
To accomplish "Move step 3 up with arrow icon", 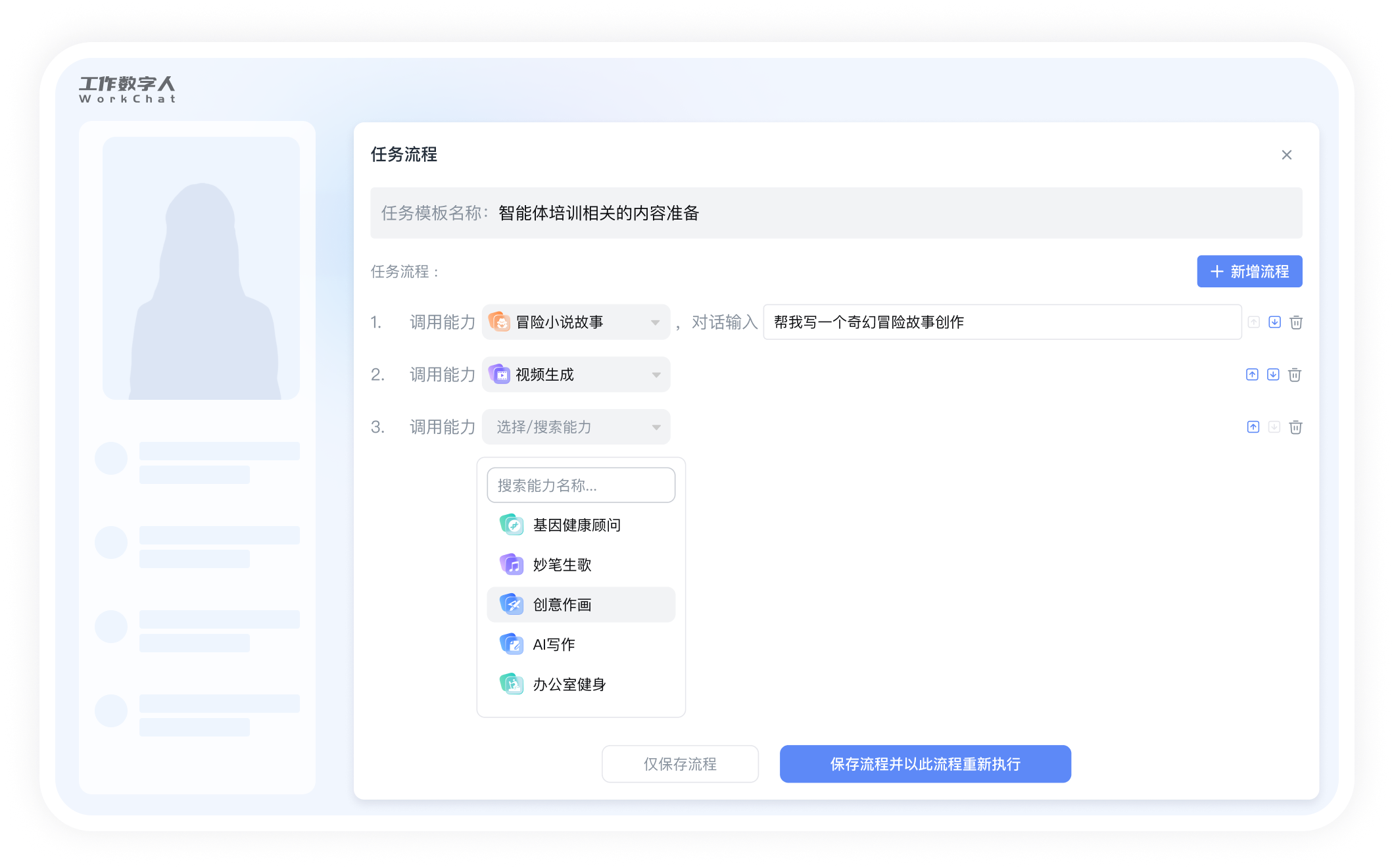I will pyautogui.click(x=1253, y=427).
